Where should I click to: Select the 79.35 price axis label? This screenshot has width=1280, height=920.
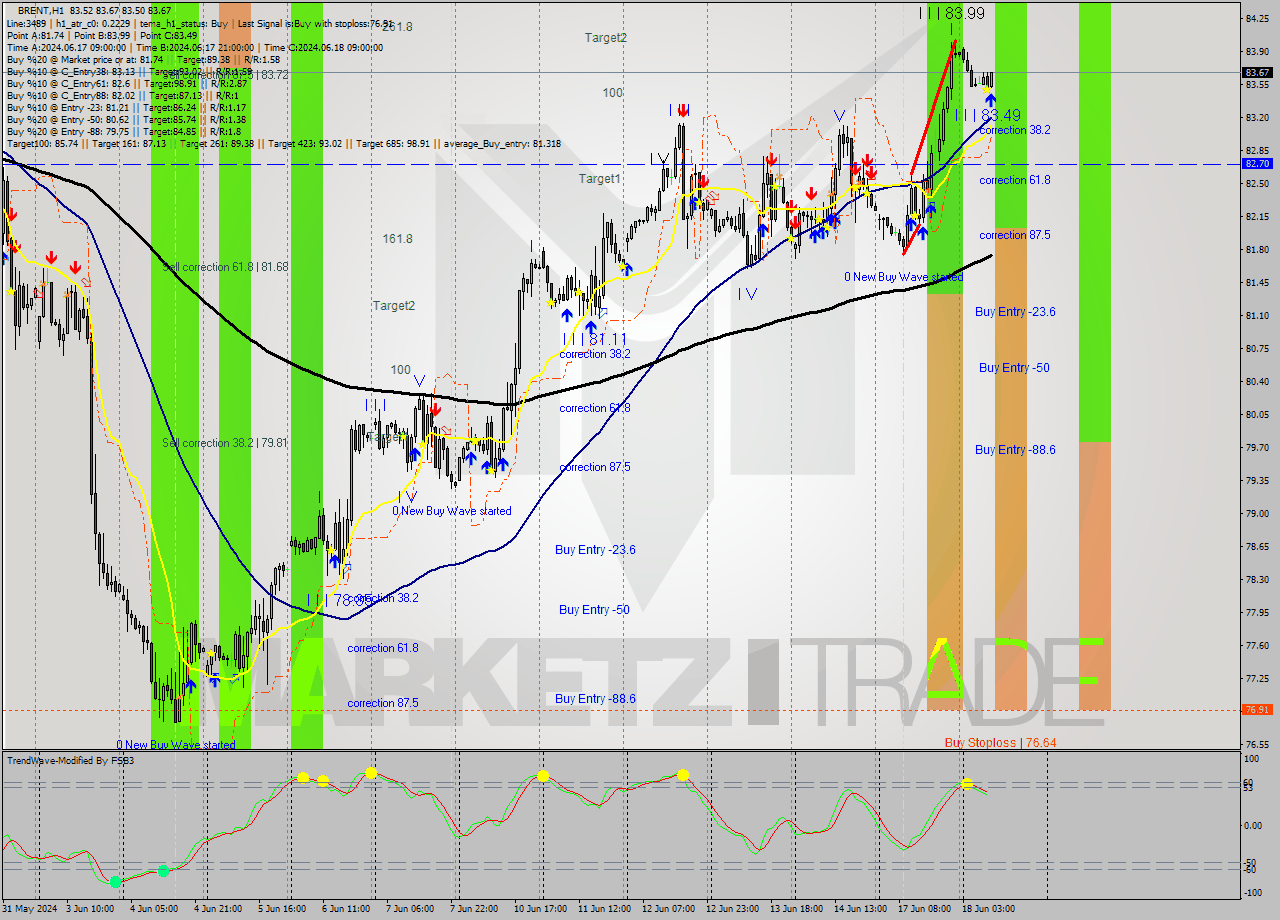(x=1257, y=480)
